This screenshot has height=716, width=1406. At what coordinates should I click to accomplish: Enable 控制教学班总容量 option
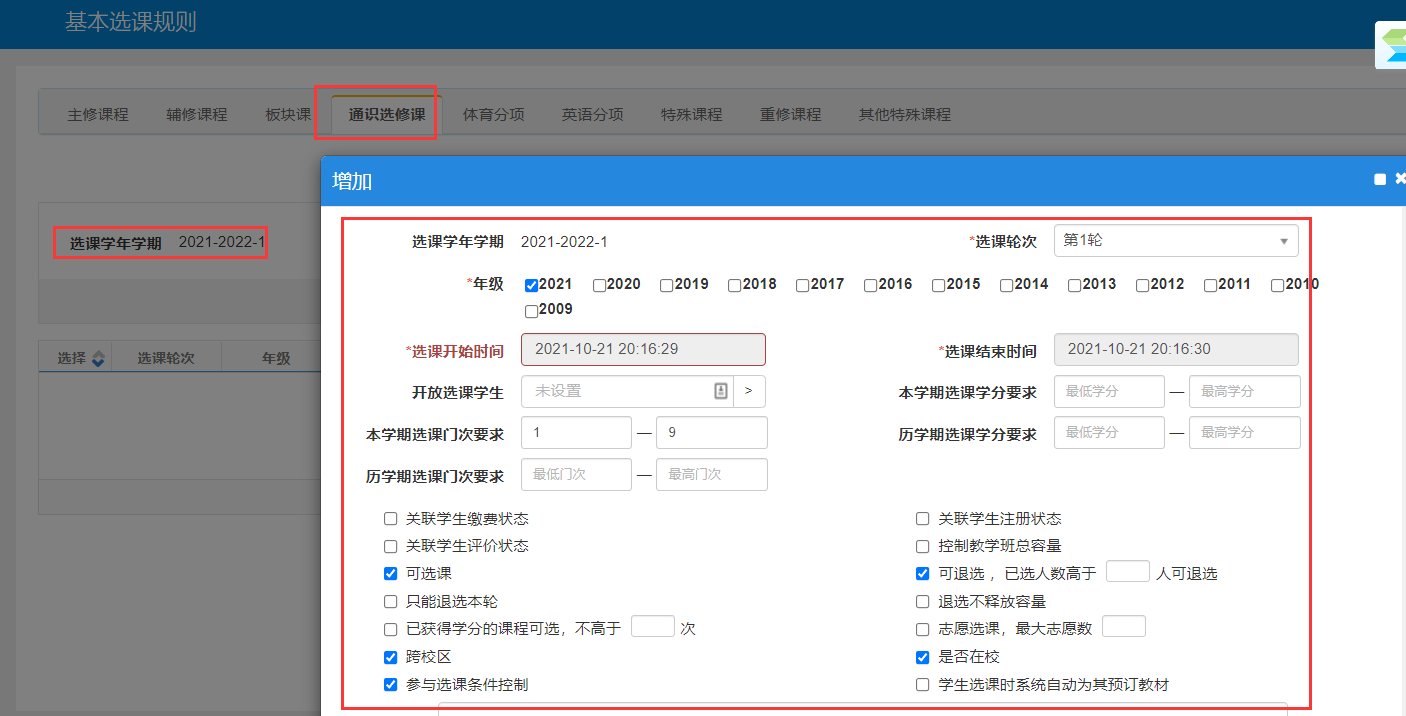(923, 546)
